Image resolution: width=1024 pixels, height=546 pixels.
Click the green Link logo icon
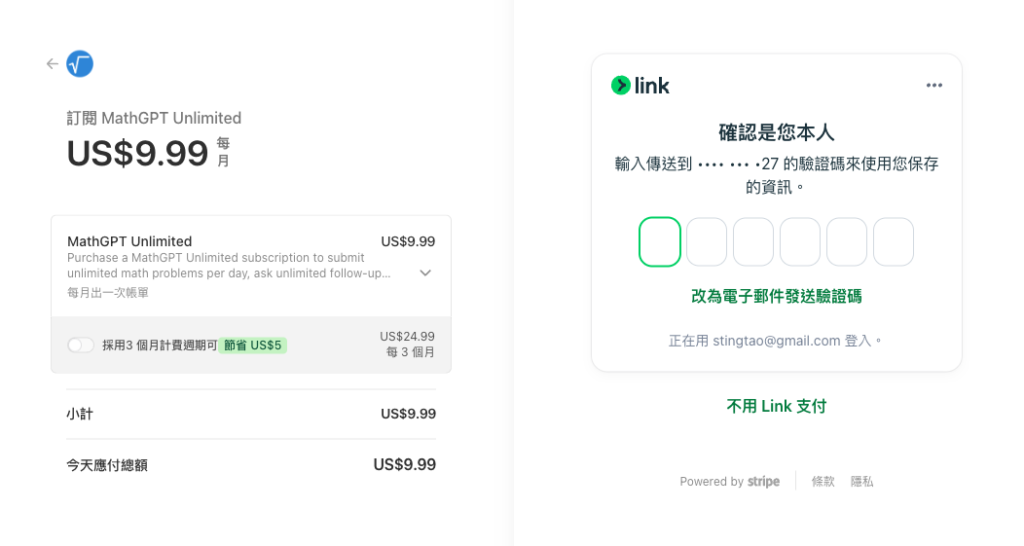pos(620,85)
